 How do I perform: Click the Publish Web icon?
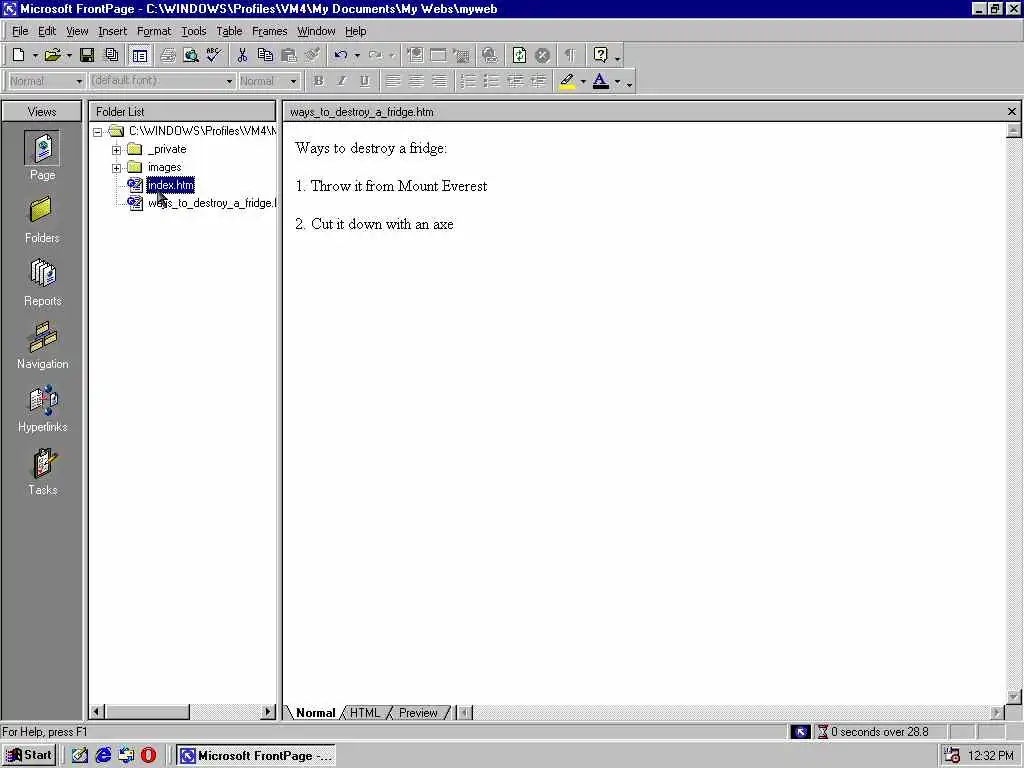click(x=112, y=56)
